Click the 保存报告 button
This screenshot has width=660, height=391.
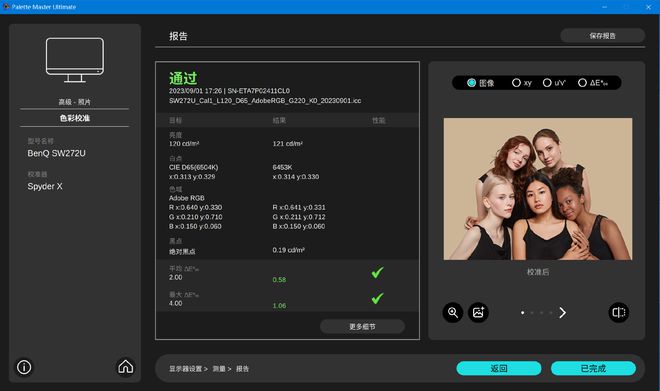click(x=602, y=36)
